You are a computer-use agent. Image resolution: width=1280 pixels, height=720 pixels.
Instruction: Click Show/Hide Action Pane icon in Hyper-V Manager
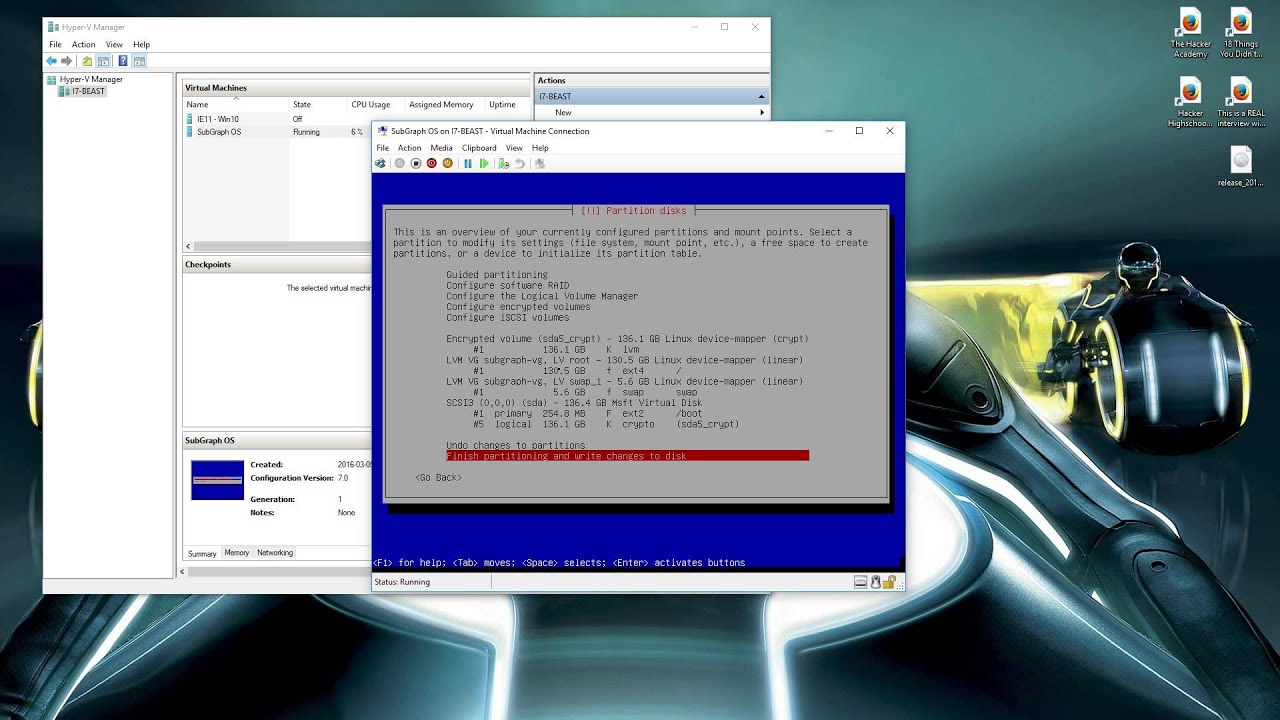click(x=139, y=61)
